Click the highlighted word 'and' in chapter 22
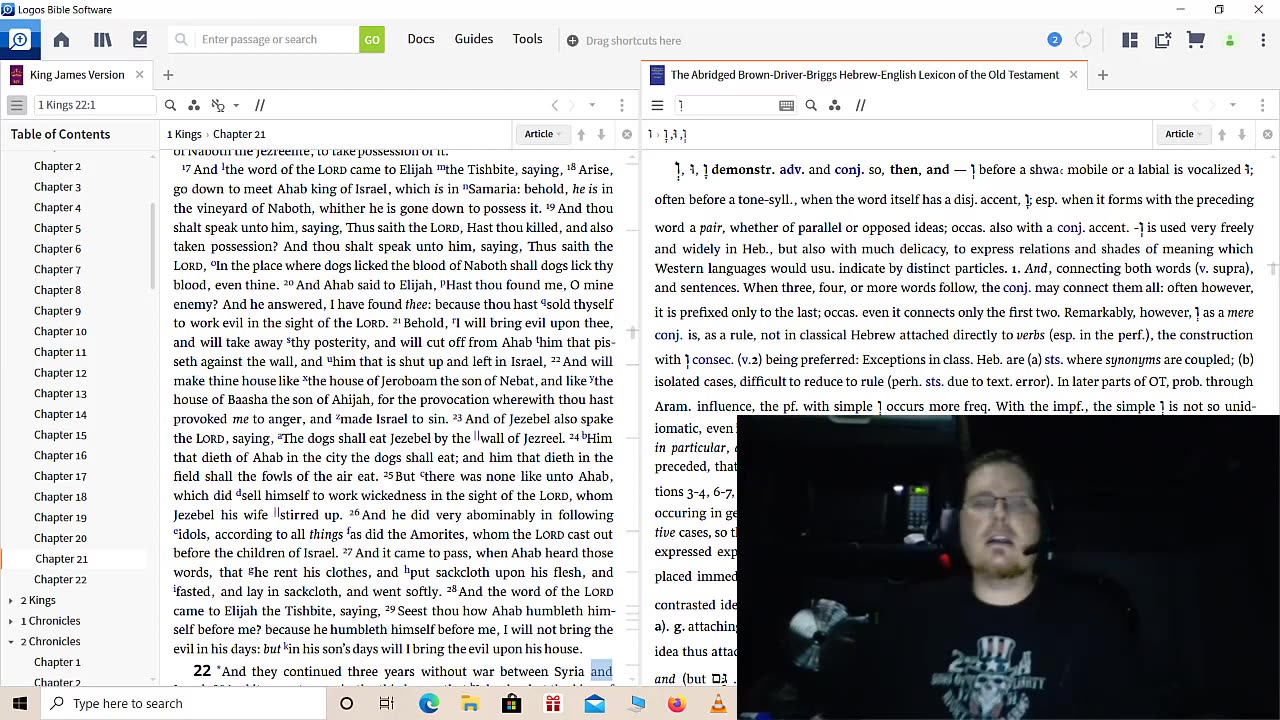The image size is (1280, 720). coord(601,672)
